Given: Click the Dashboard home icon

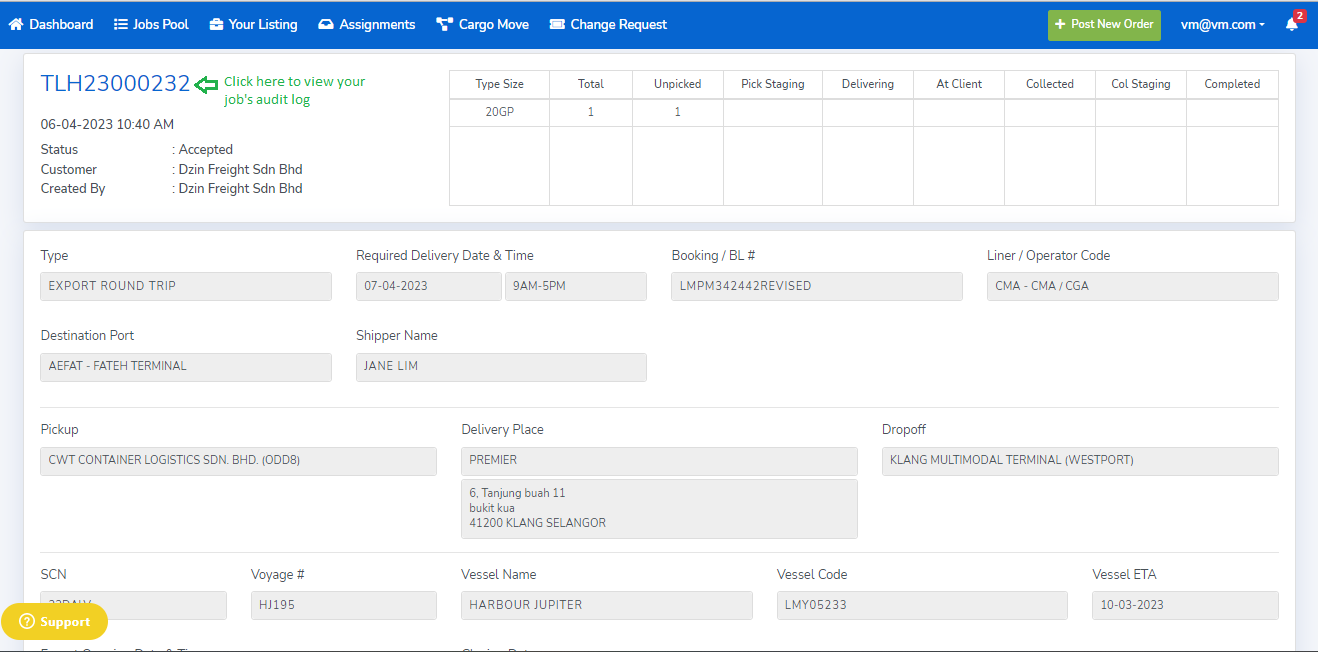Looking at the screenshot, I should (x=16, y=24).
